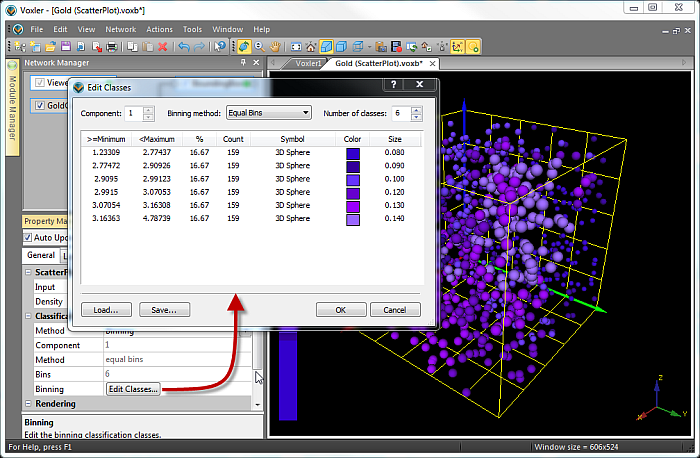Click the light source toolbar icon
The height and width of the screenshot is (458, 700).
[473, 46]
